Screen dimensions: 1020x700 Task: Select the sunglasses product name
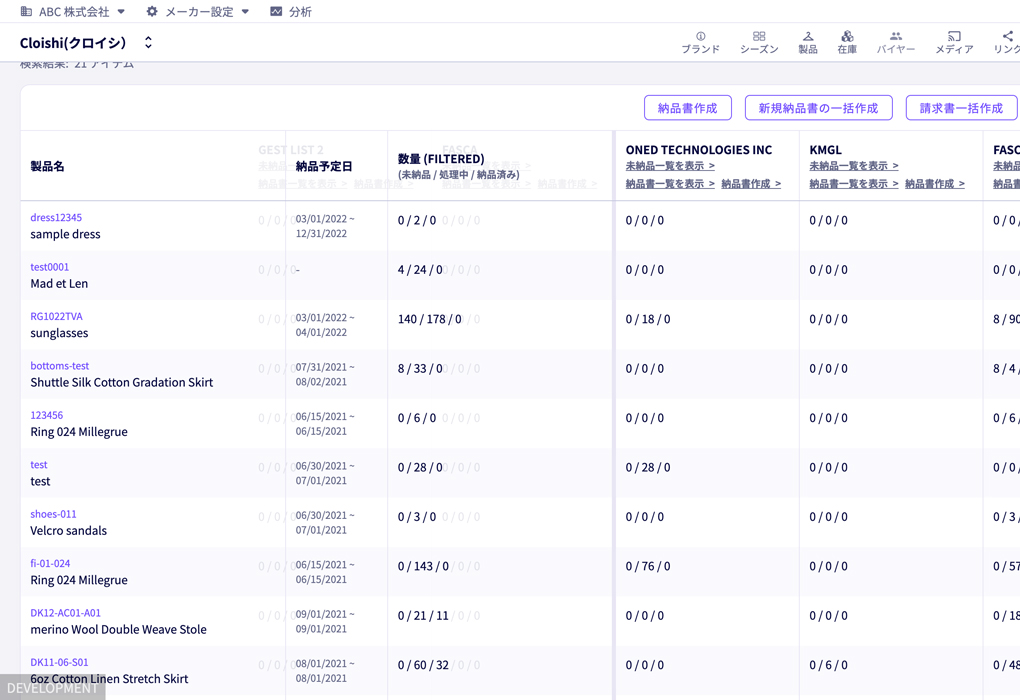59,333
